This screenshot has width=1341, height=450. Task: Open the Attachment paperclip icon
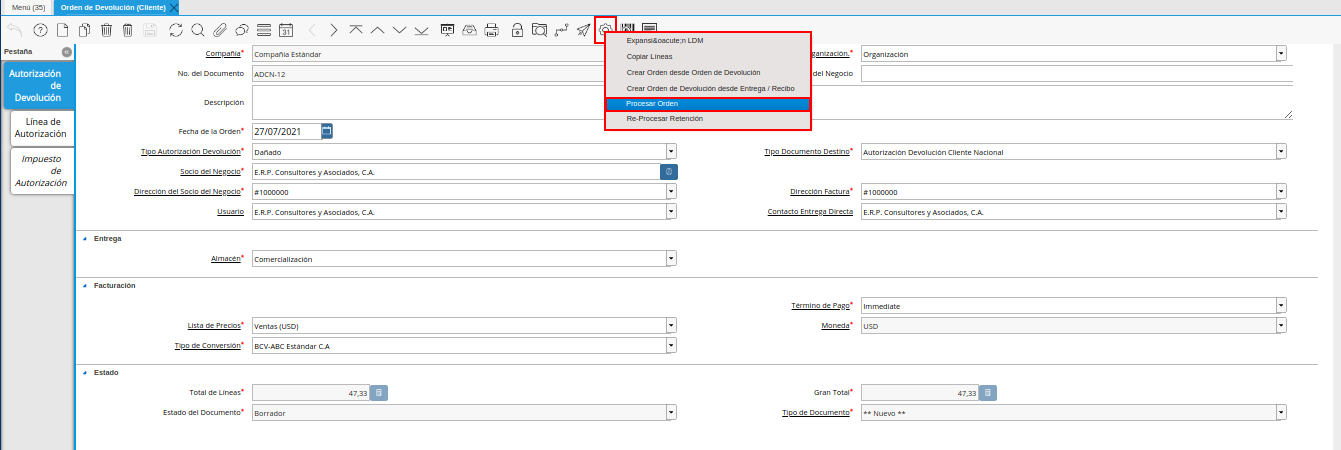(x=220, y=30)
